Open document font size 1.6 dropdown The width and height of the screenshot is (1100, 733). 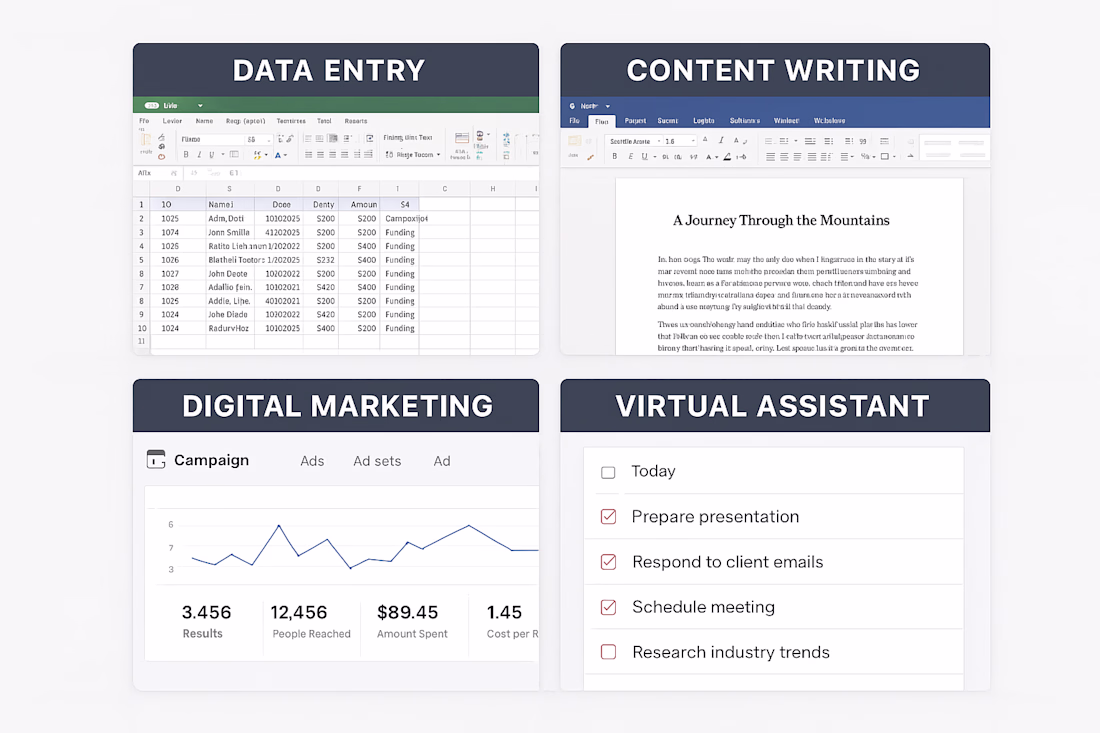click(693, 141)
